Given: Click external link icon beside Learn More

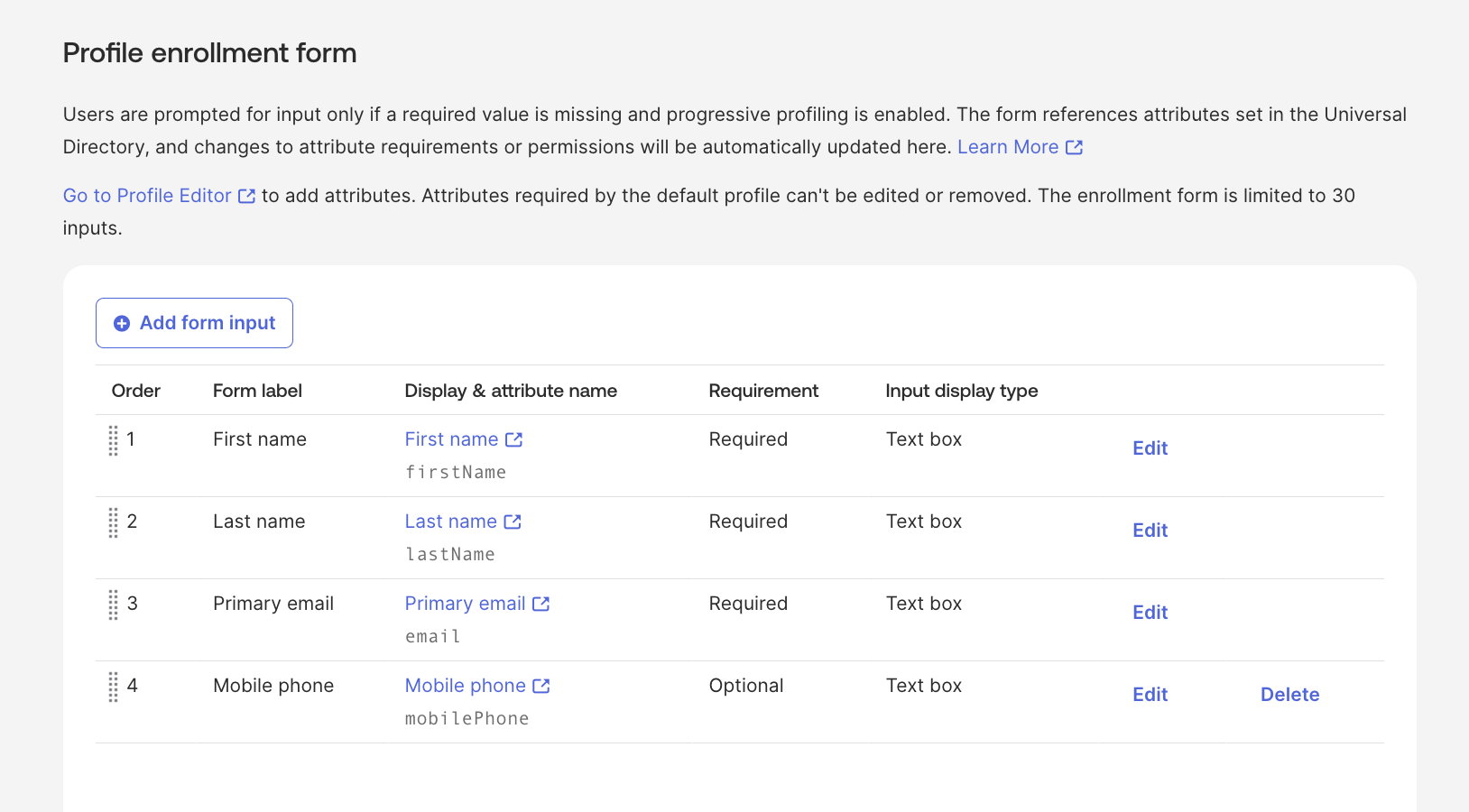Looking at the screenshot, I should 1074,147.
